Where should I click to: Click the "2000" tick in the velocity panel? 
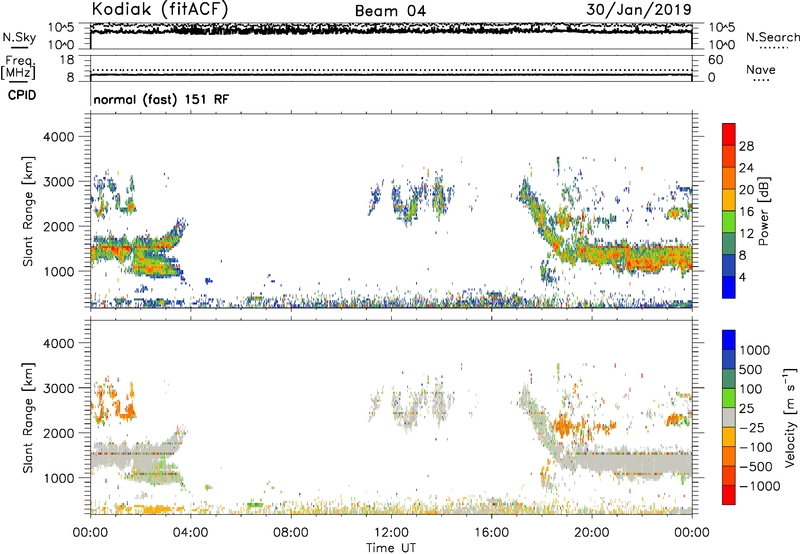[59, 433]
